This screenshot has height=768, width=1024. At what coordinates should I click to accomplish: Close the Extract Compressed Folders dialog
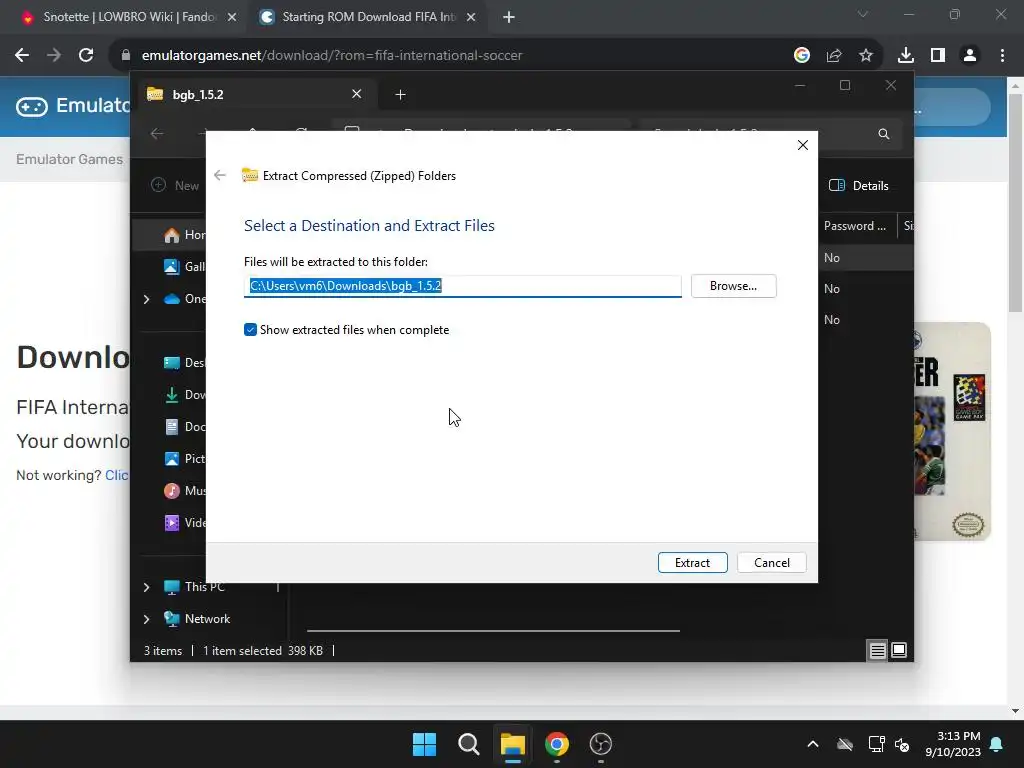click(803, 145)
